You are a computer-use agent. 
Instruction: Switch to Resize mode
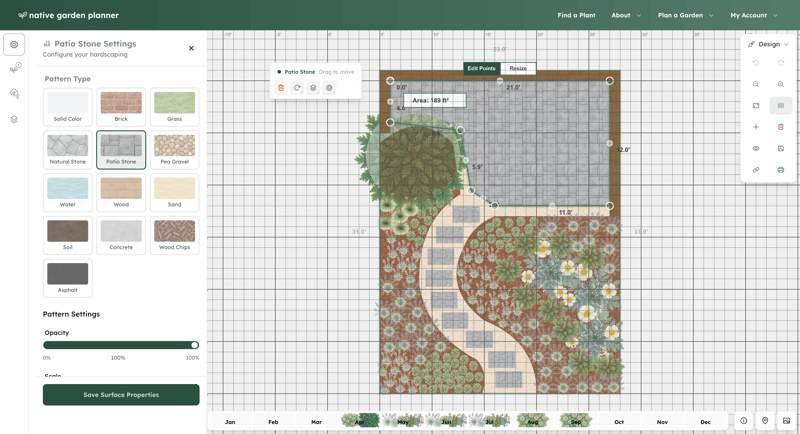pos(518,69)
